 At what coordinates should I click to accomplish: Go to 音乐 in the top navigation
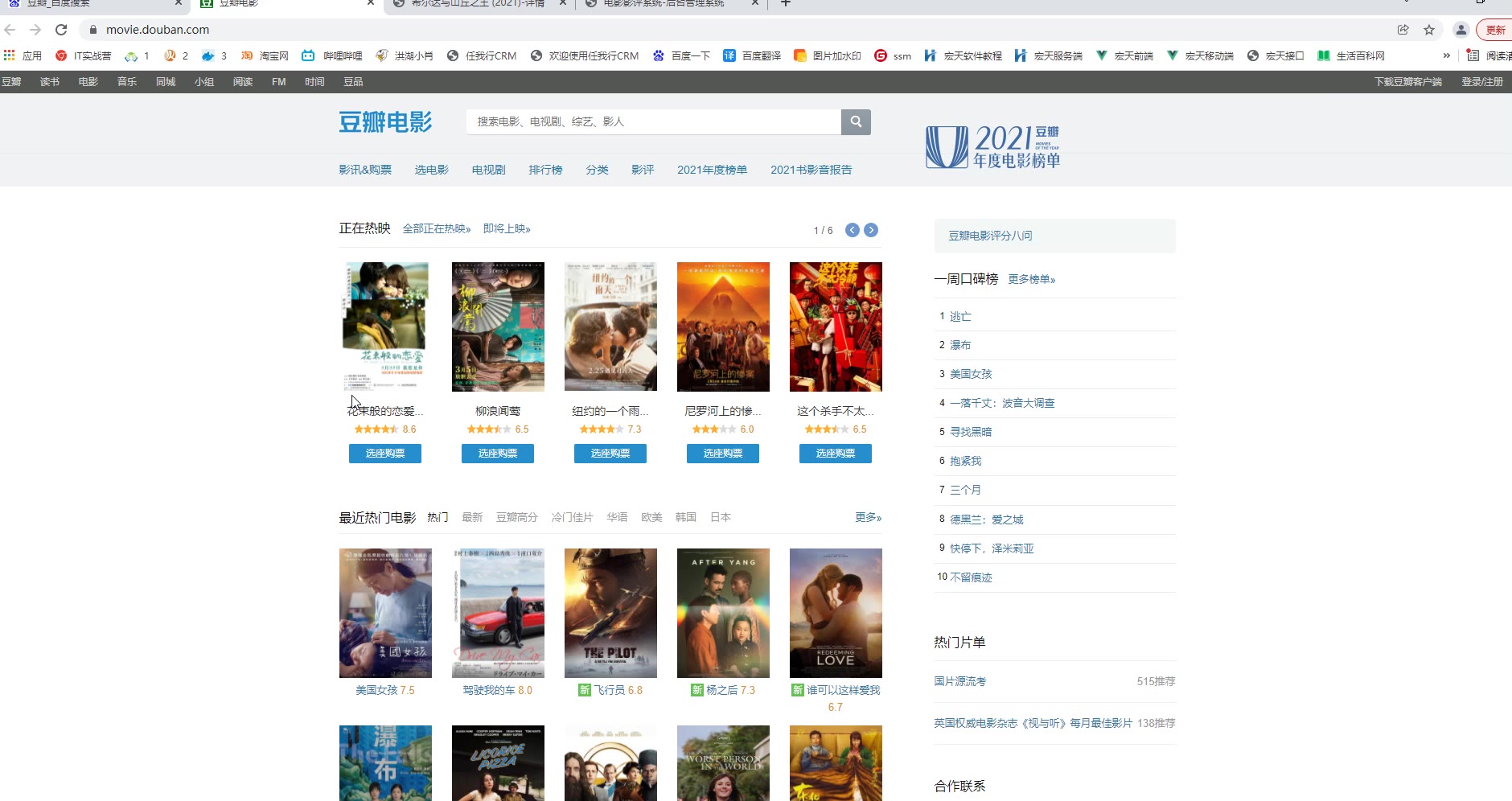click(x=127, y=82)
